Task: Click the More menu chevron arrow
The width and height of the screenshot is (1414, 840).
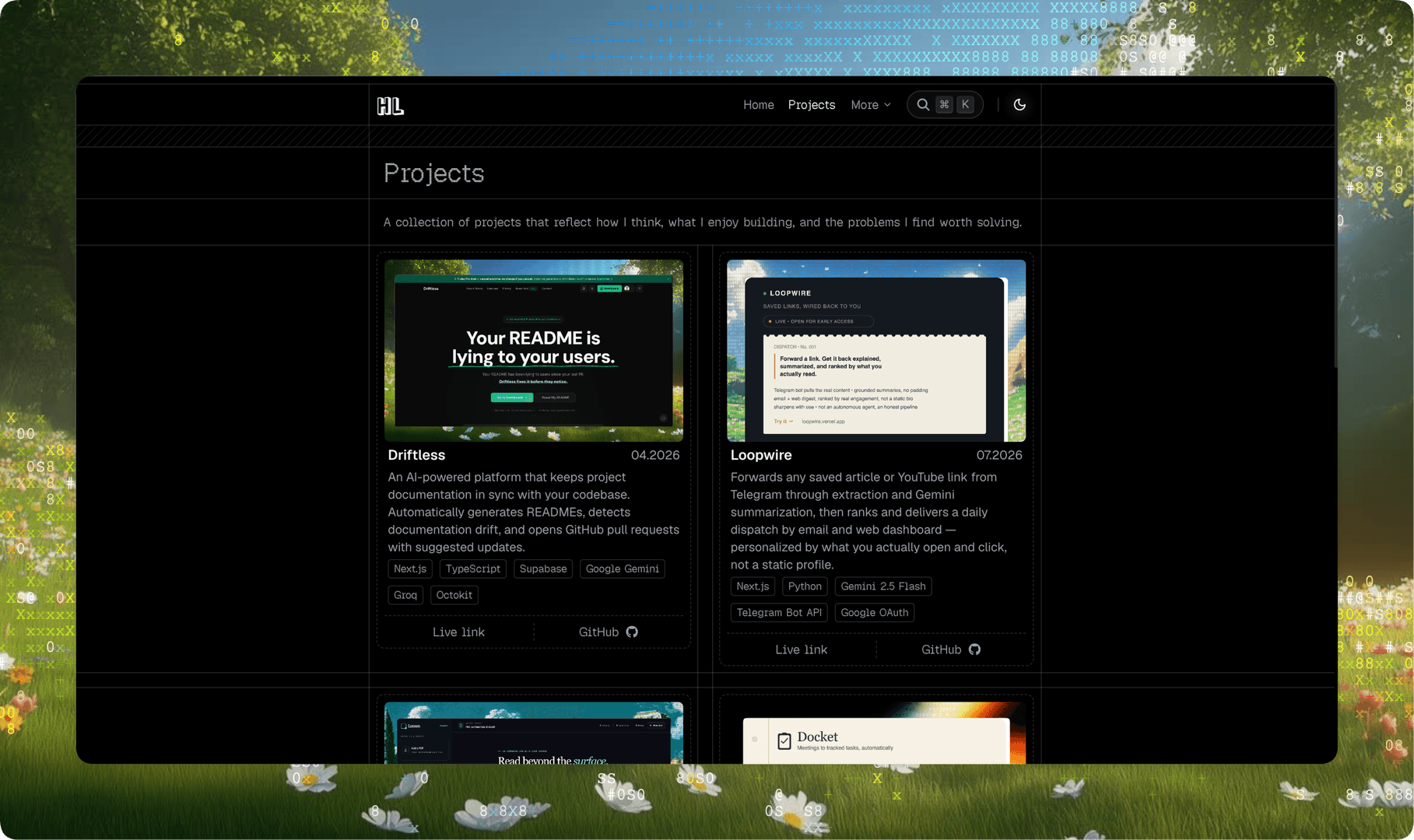Action: point(887,105)
